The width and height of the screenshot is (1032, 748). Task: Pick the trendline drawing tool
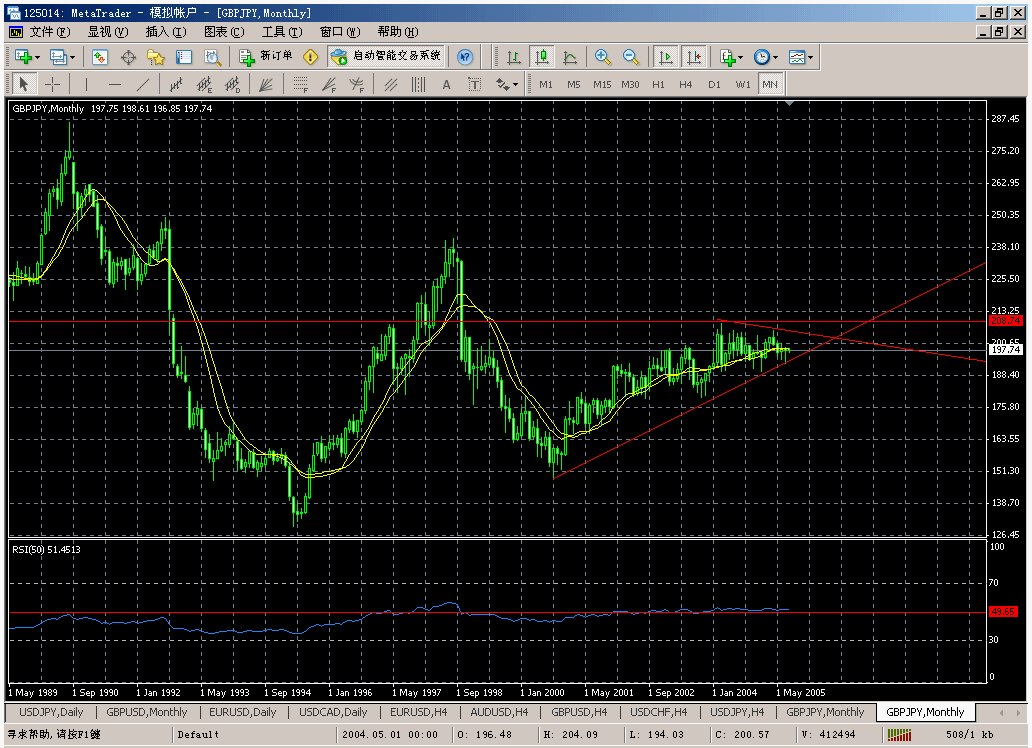pyautogui.click(x=143, y=85)
